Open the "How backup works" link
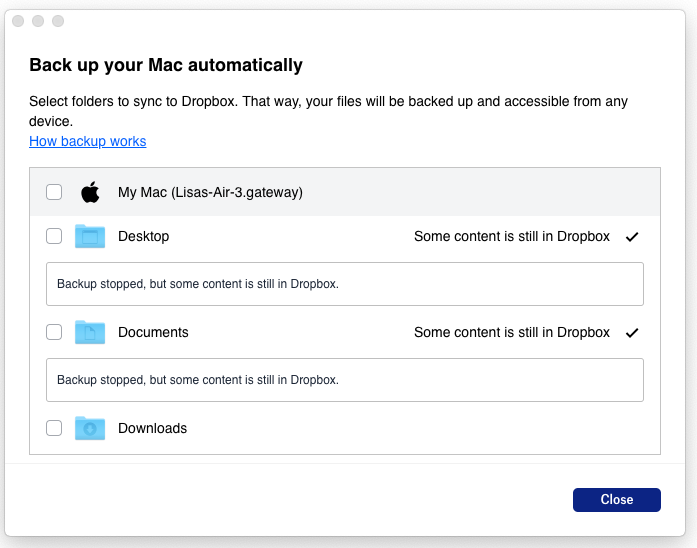This screenshot has height=548, width=697. [88, 141]
